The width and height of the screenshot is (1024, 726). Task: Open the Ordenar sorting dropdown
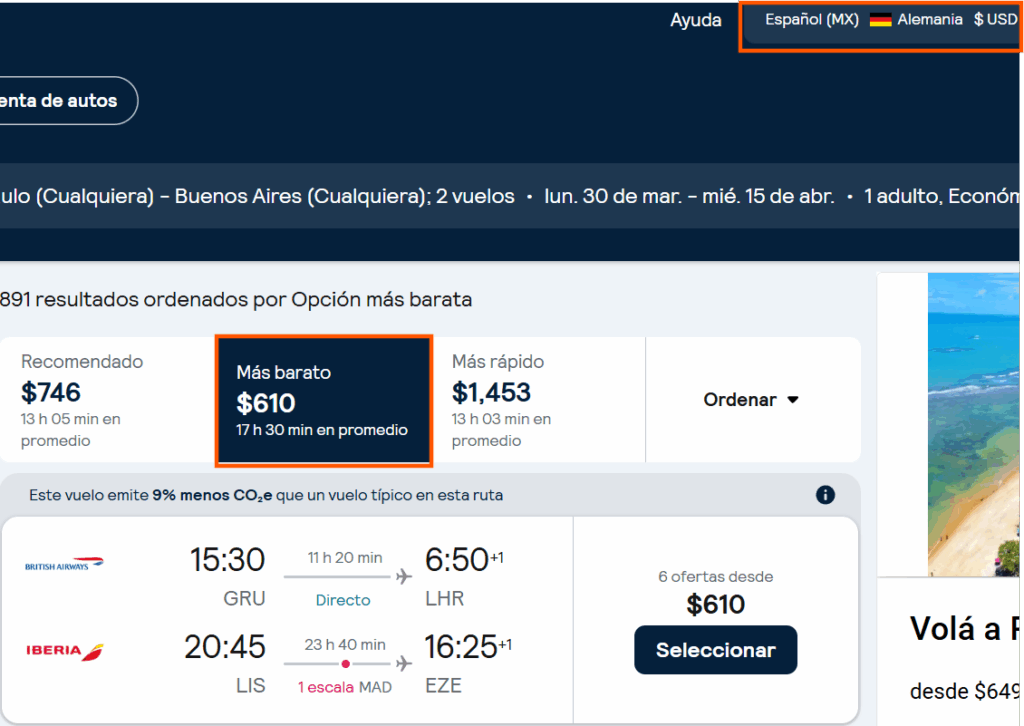tap(751, 400)
